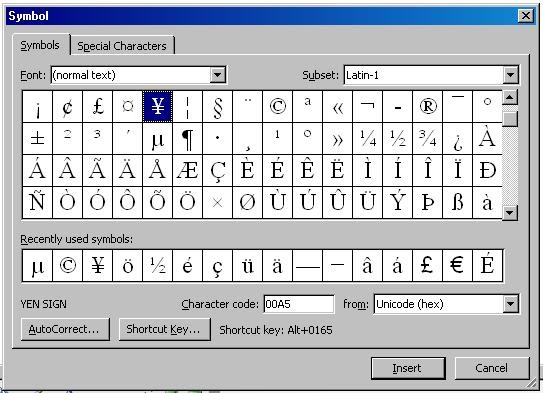The height and width of the screenshot is (393, 543).
Task: Select ö from recently used symbols
Action: click(x=127, y=266)
